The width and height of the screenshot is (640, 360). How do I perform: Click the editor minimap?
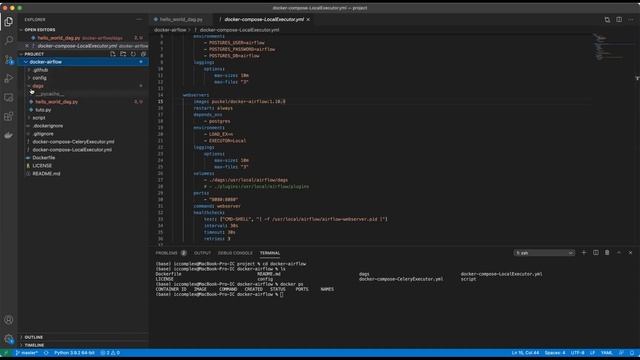click(612, 47)
